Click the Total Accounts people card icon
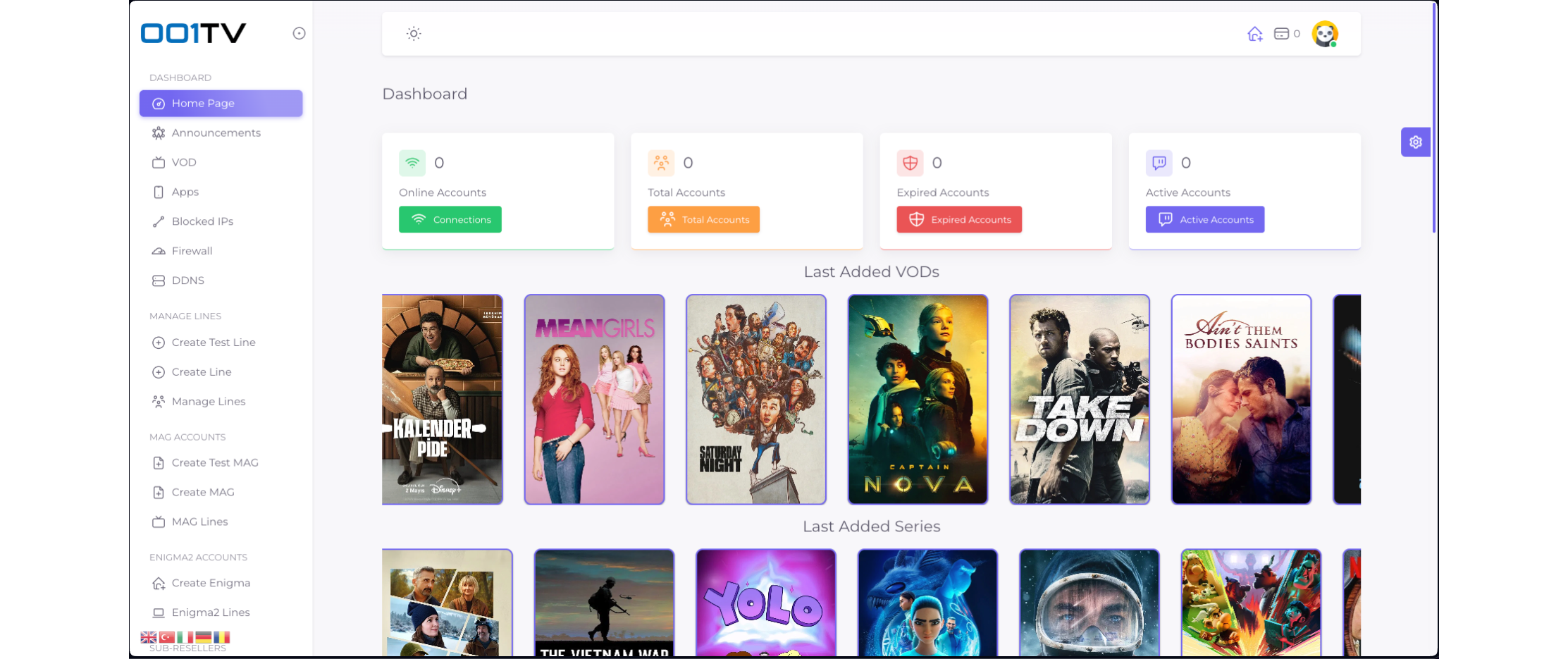The image size is (1568, 659). [661, 164]
